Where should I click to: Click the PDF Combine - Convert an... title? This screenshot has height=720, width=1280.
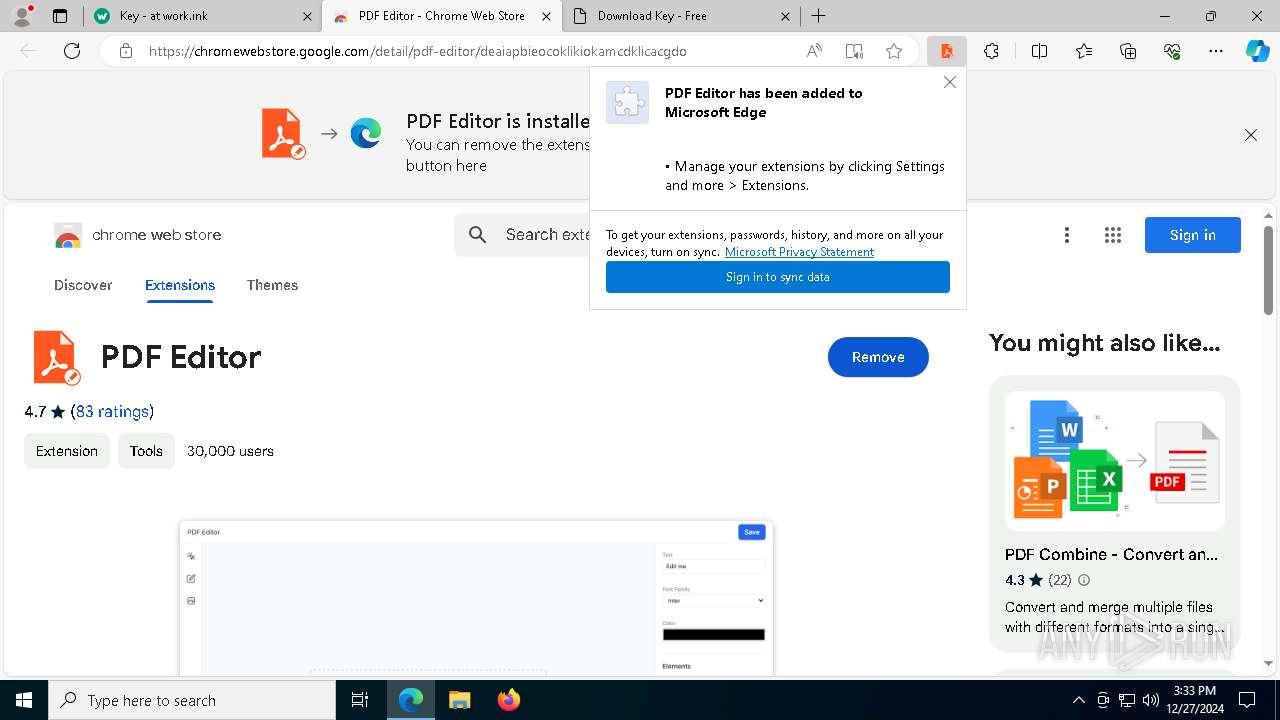[1111, 554]
